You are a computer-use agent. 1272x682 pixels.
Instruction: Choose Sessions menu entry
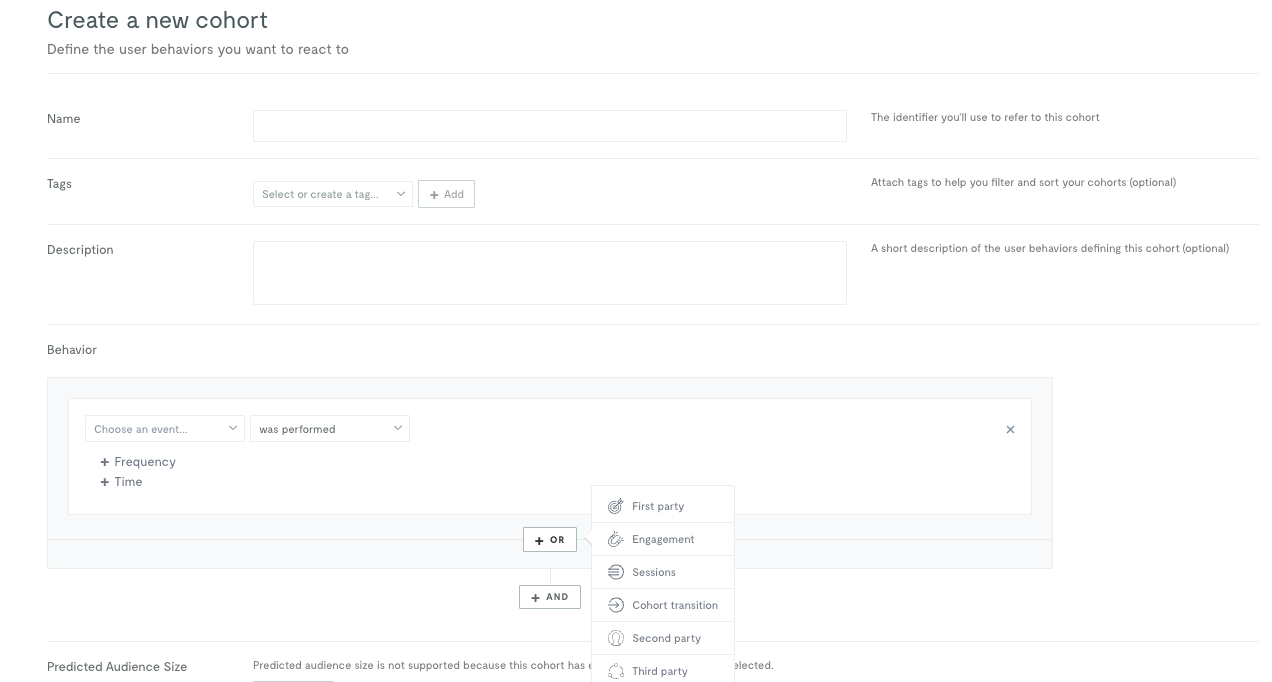663,572
